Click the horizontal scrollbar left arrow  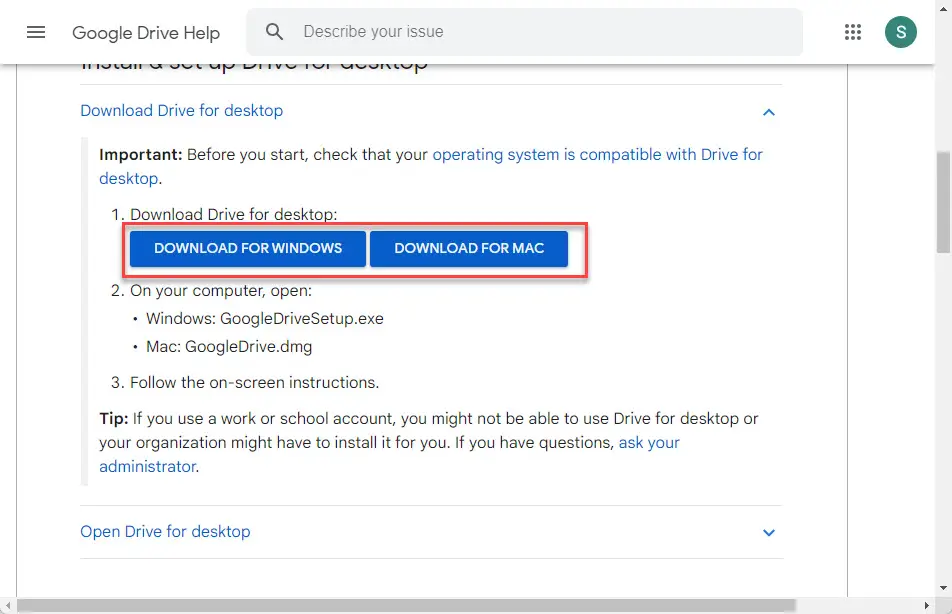8,605
